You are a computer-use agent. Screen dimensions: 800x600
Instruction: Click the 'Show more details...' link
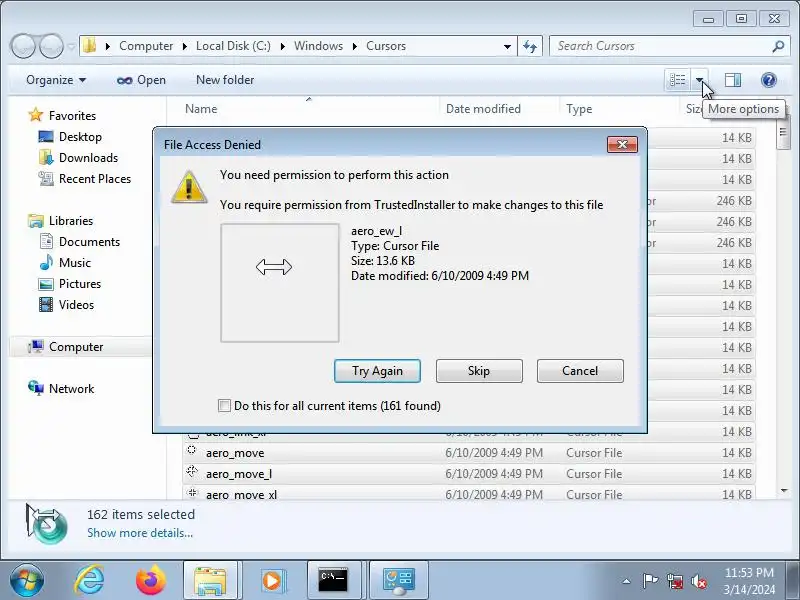pos(140,533)
